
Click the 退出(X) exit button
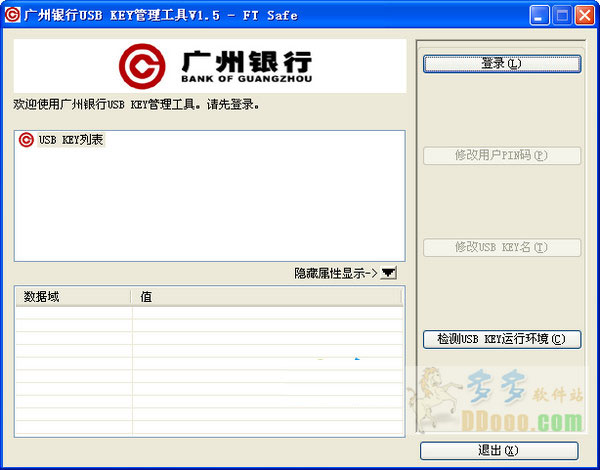coord(499,451)
